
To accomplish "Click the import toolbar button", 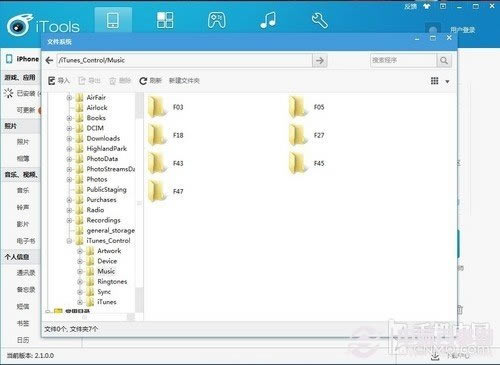I will (59, 81).
